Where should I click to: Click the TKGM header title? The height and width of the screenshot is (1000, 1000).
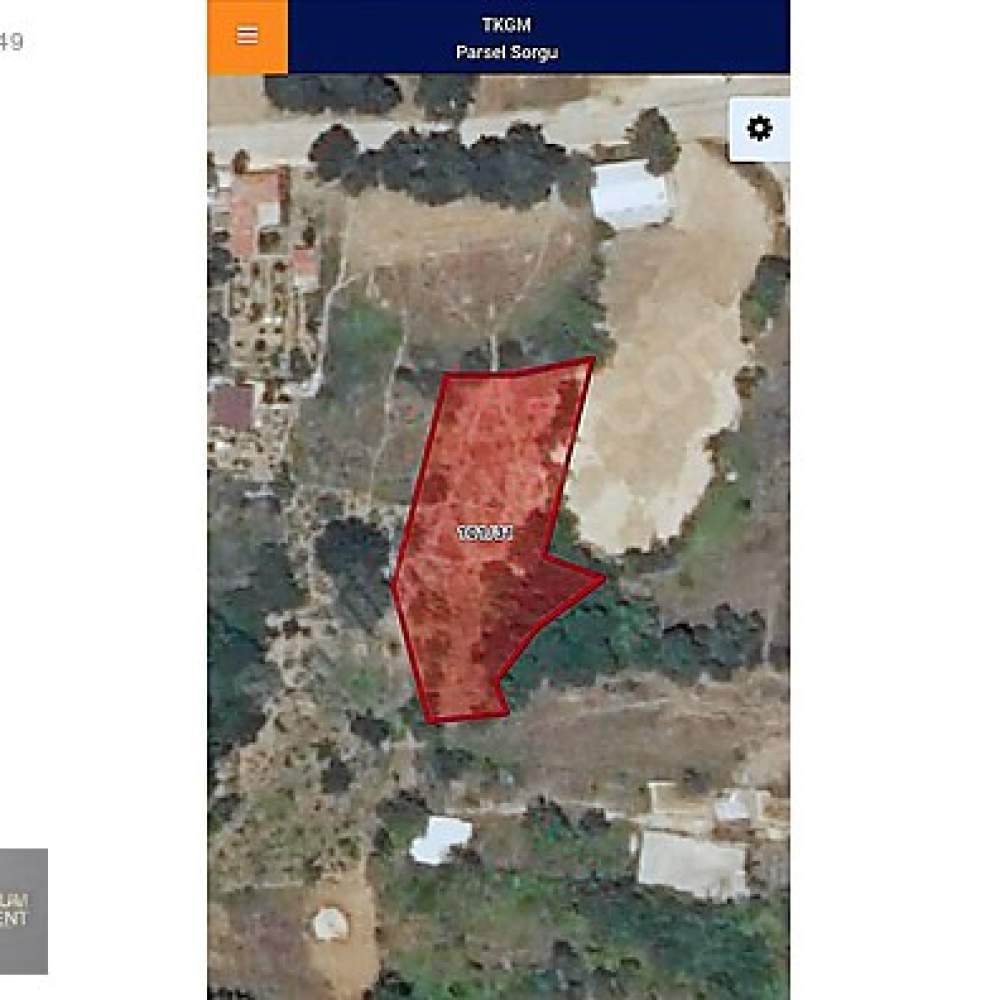coord(506,25)
